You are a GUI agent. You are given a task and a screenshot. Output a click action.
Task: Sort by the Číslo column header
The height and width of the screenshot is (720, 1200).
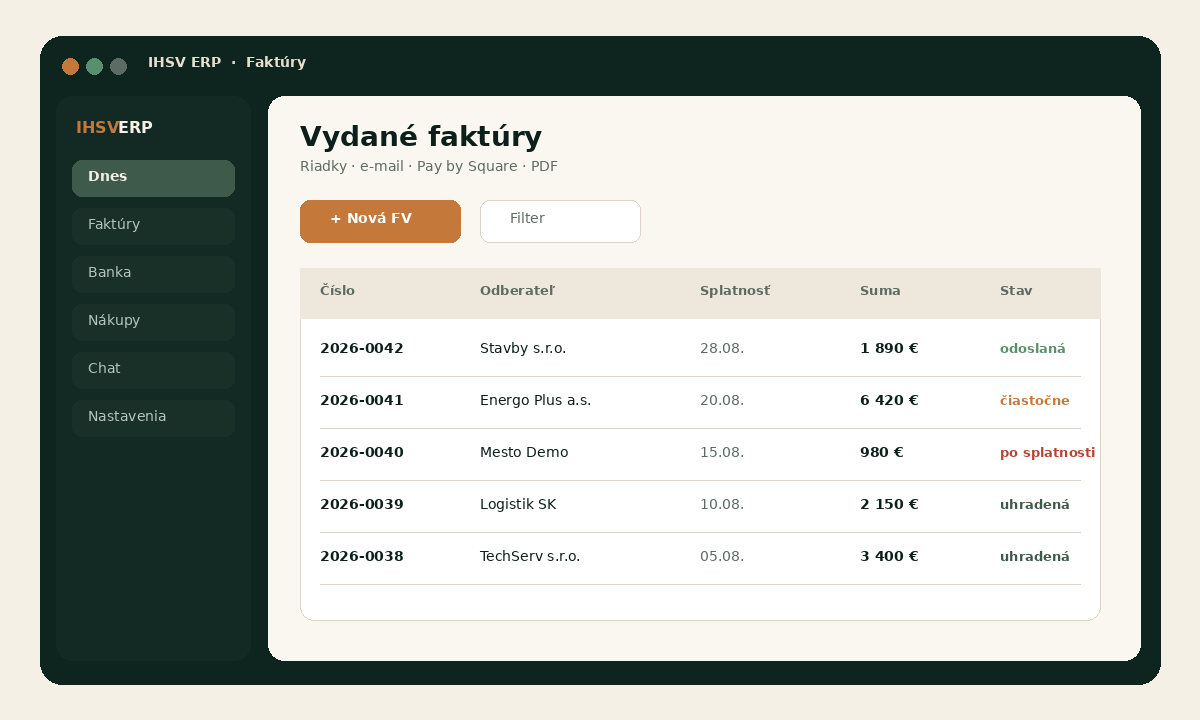click(x=337, y=291)
